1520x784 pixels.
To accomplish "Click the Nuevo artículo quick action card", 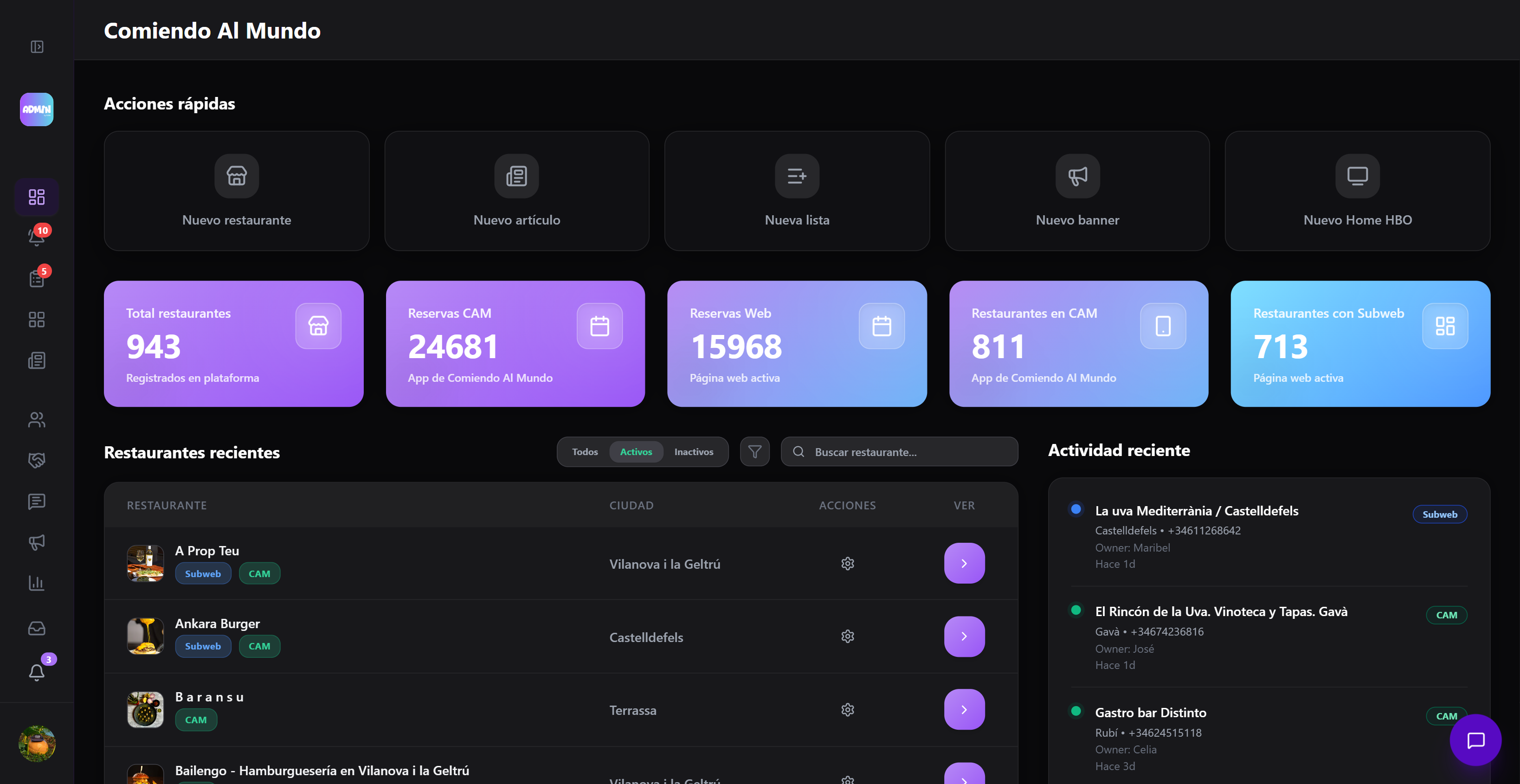I will click(x=517, y=191).
